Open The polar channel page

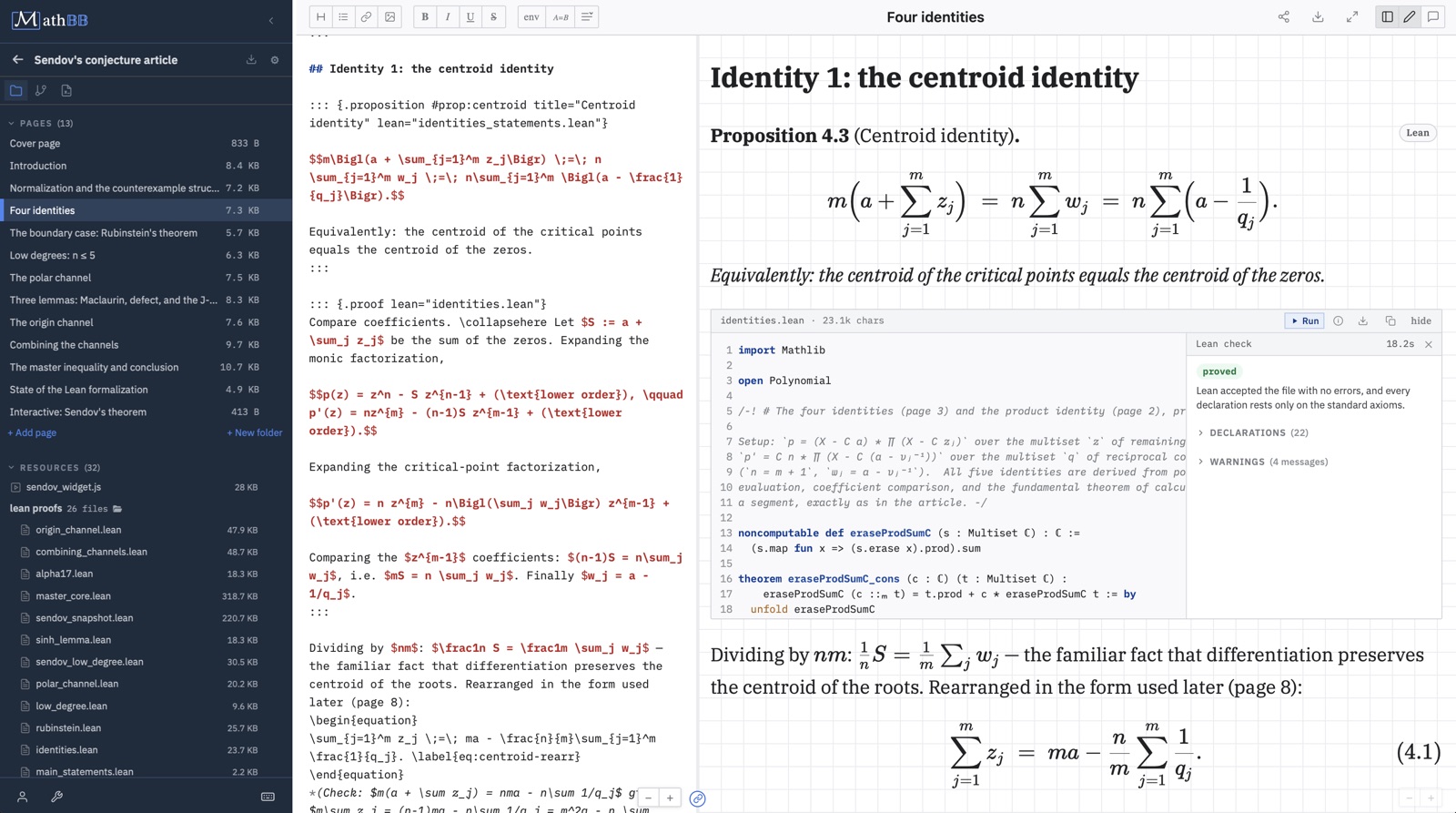(146, 278)
